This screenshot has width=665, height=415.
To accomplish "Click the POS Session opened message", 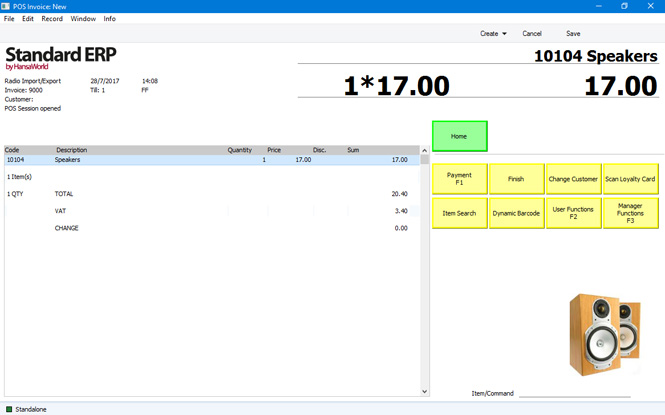I will tap(33, 109).
